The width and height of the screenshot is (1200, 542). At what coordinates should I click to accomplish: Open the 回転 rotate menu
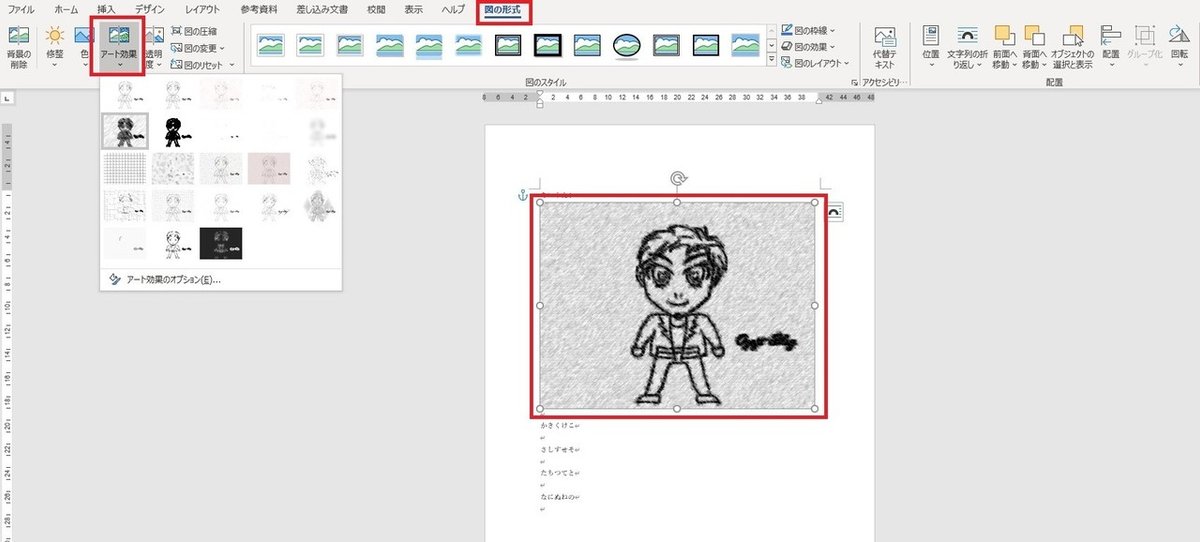pyautogui.click(x=1179, y=46)
